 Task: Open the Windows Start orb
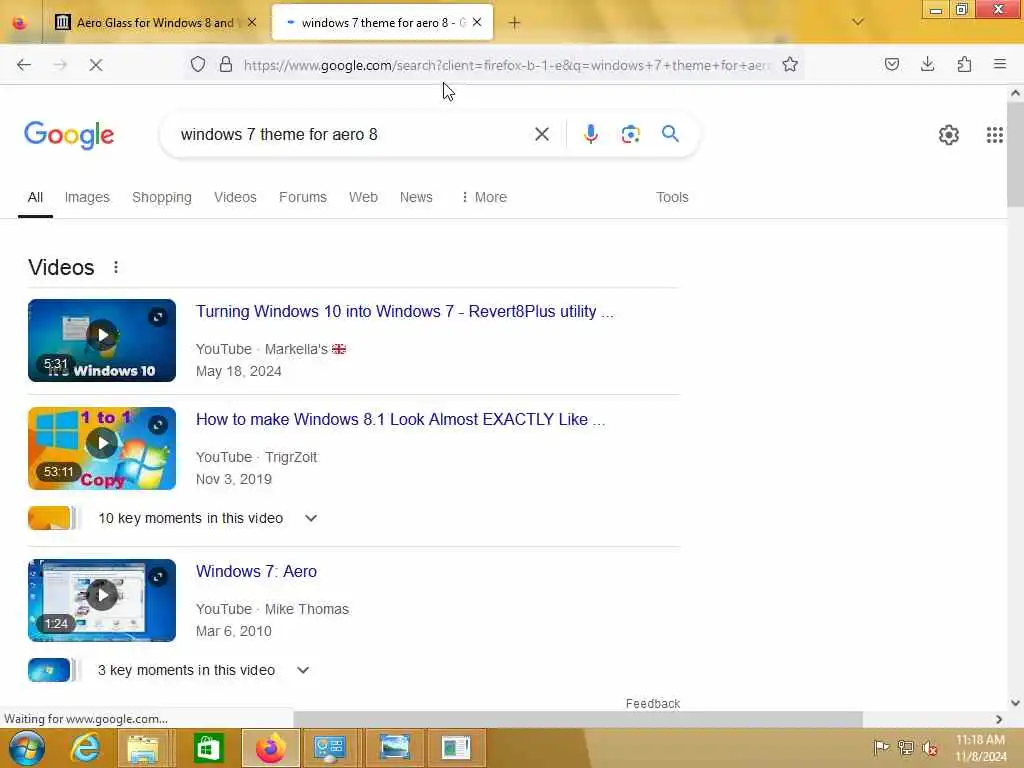pos(27,748)
